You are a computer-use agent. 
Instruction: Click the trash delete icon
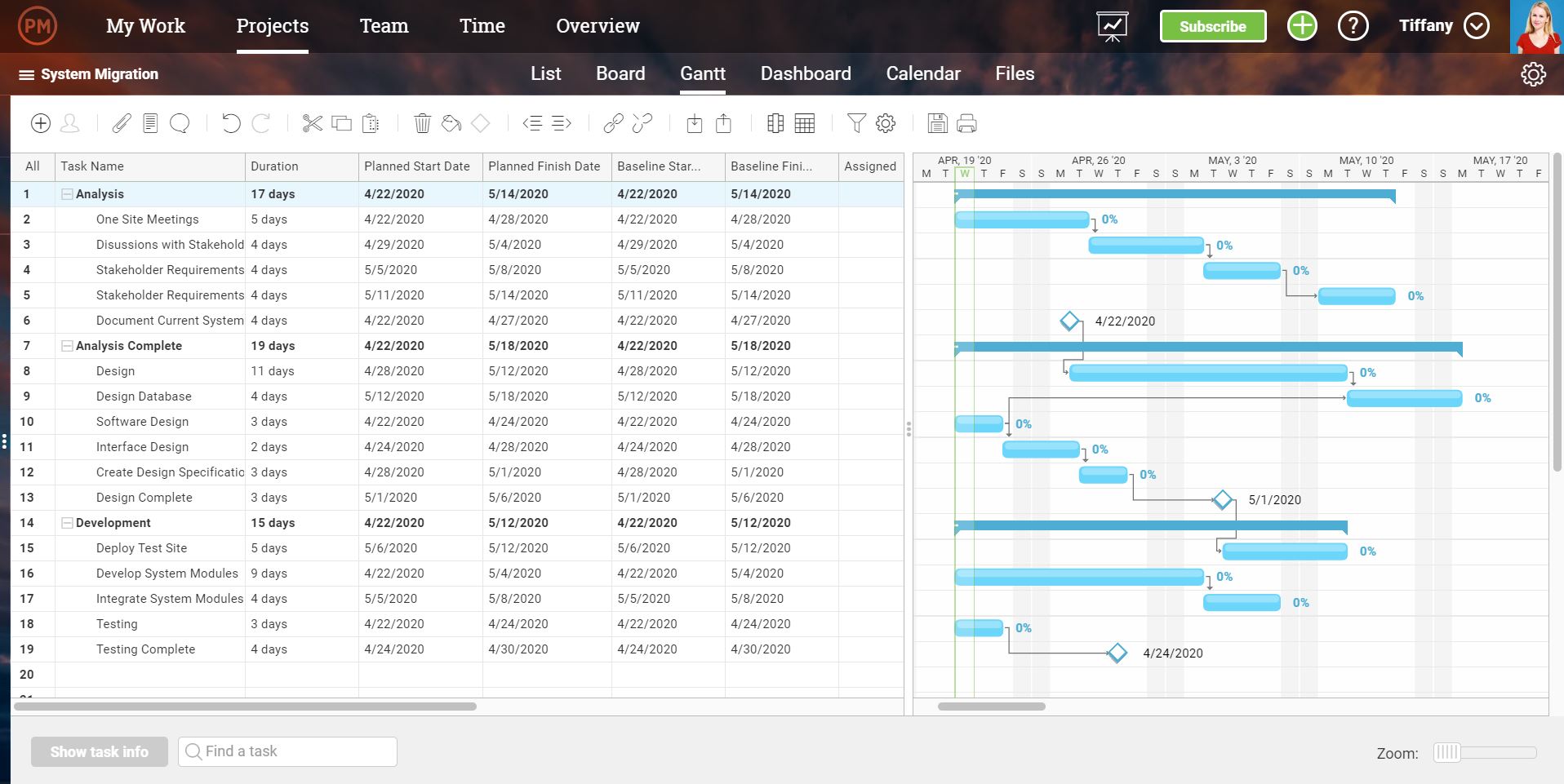pos(422,123)
